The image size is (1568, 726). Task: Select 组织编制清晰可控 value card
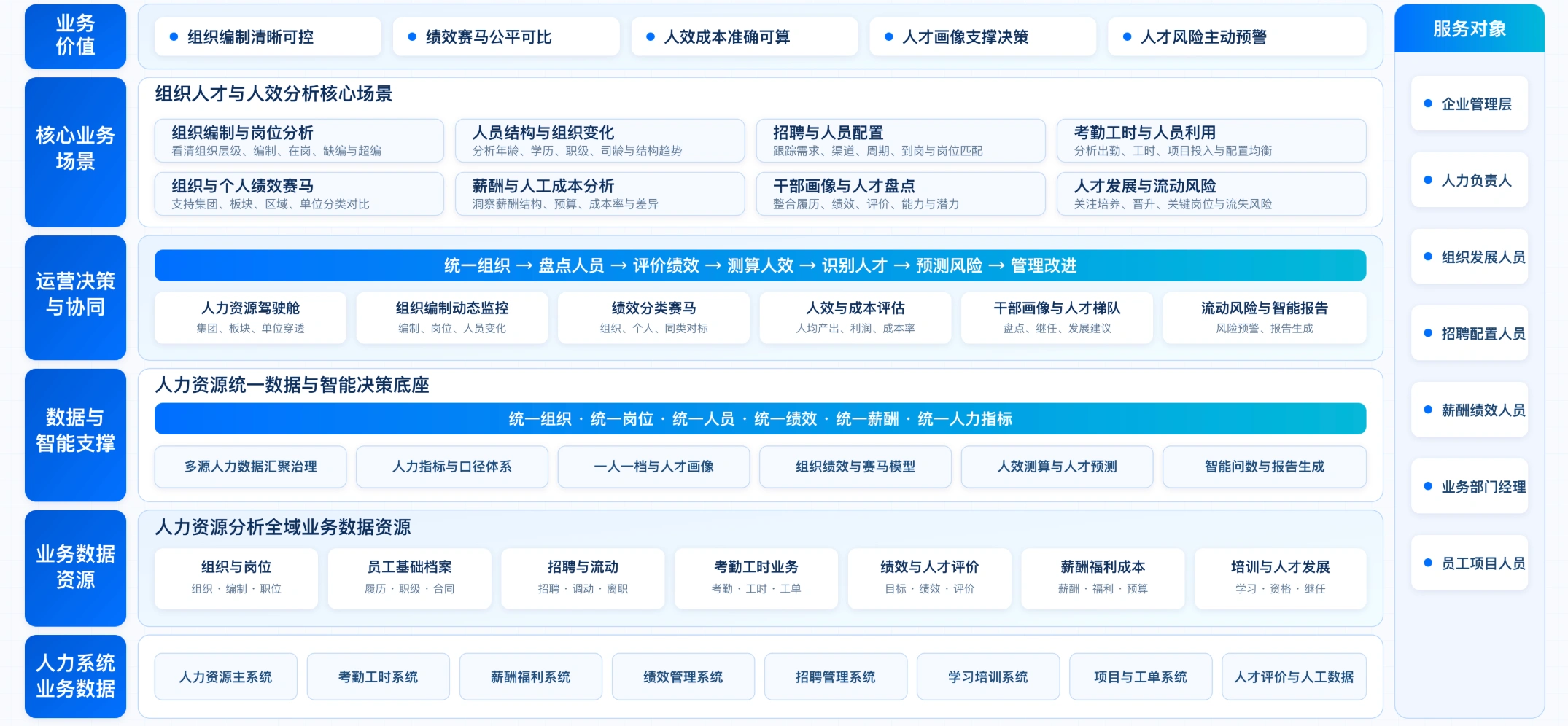268,36
